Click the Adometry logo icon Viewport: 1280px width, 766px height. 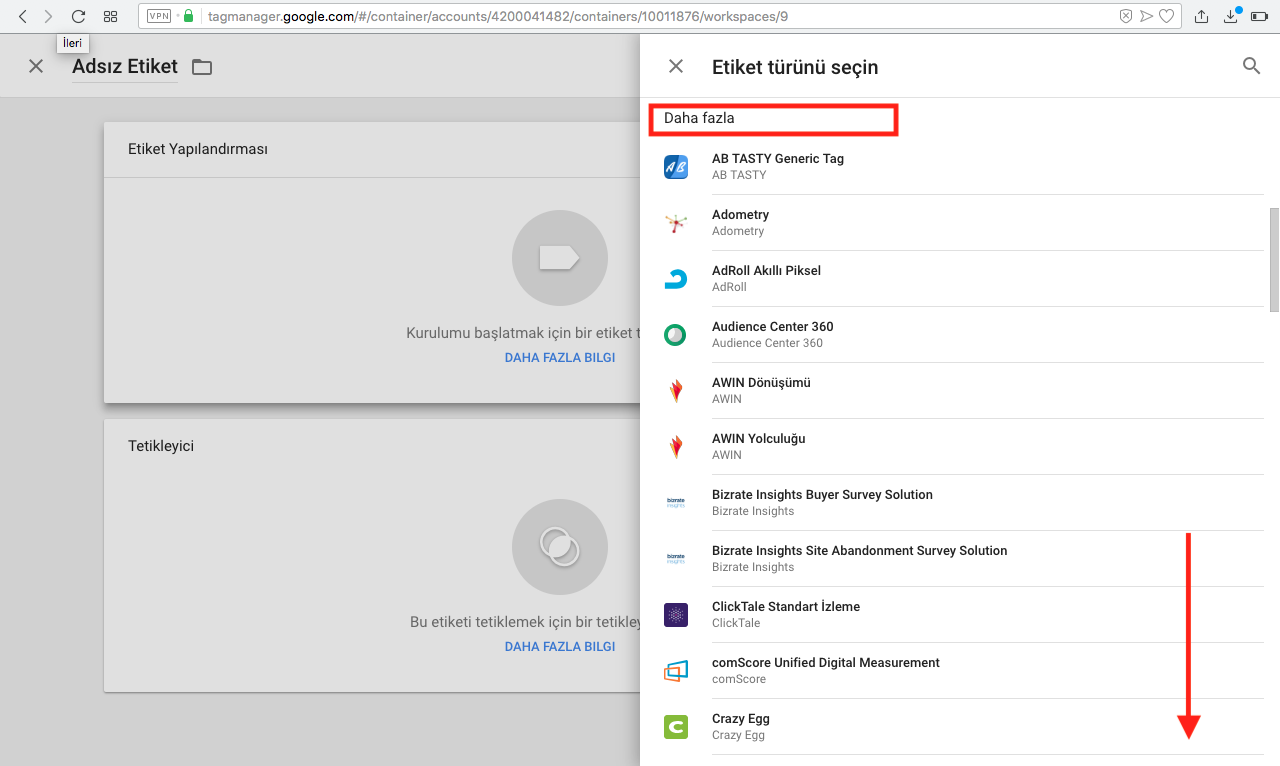(676, 223)
